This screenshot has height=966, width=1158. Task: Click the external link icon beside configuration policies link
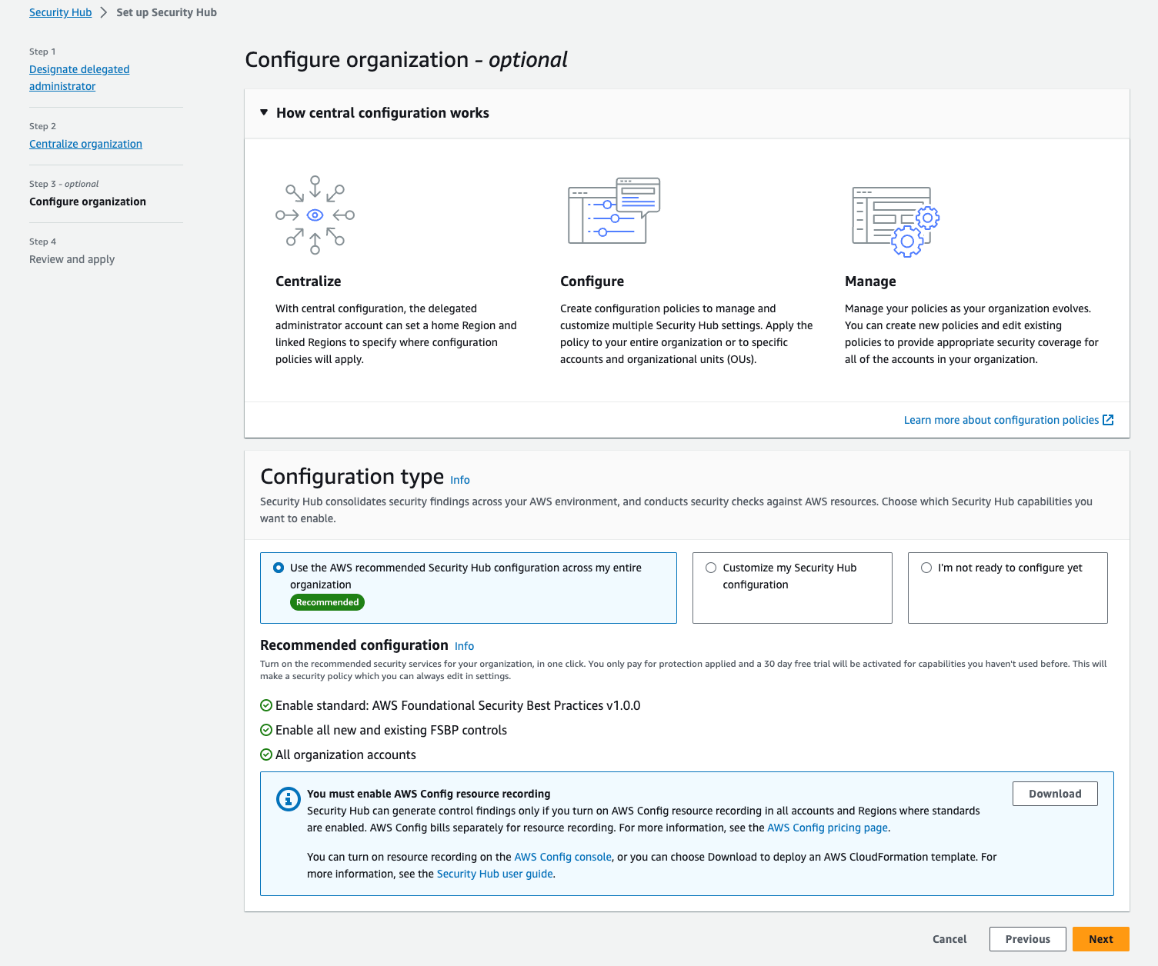click(x=1107, y=420)
